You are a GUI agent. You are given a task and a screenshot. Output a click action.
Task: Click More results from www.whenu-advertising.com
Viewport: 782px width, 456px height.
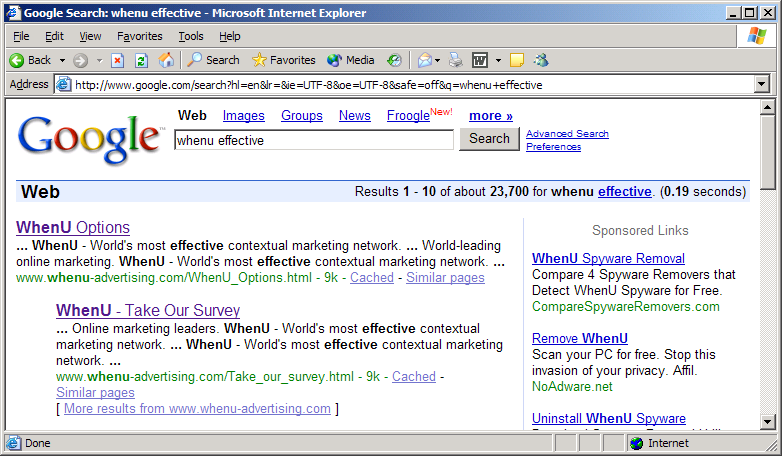pos(197,409)
